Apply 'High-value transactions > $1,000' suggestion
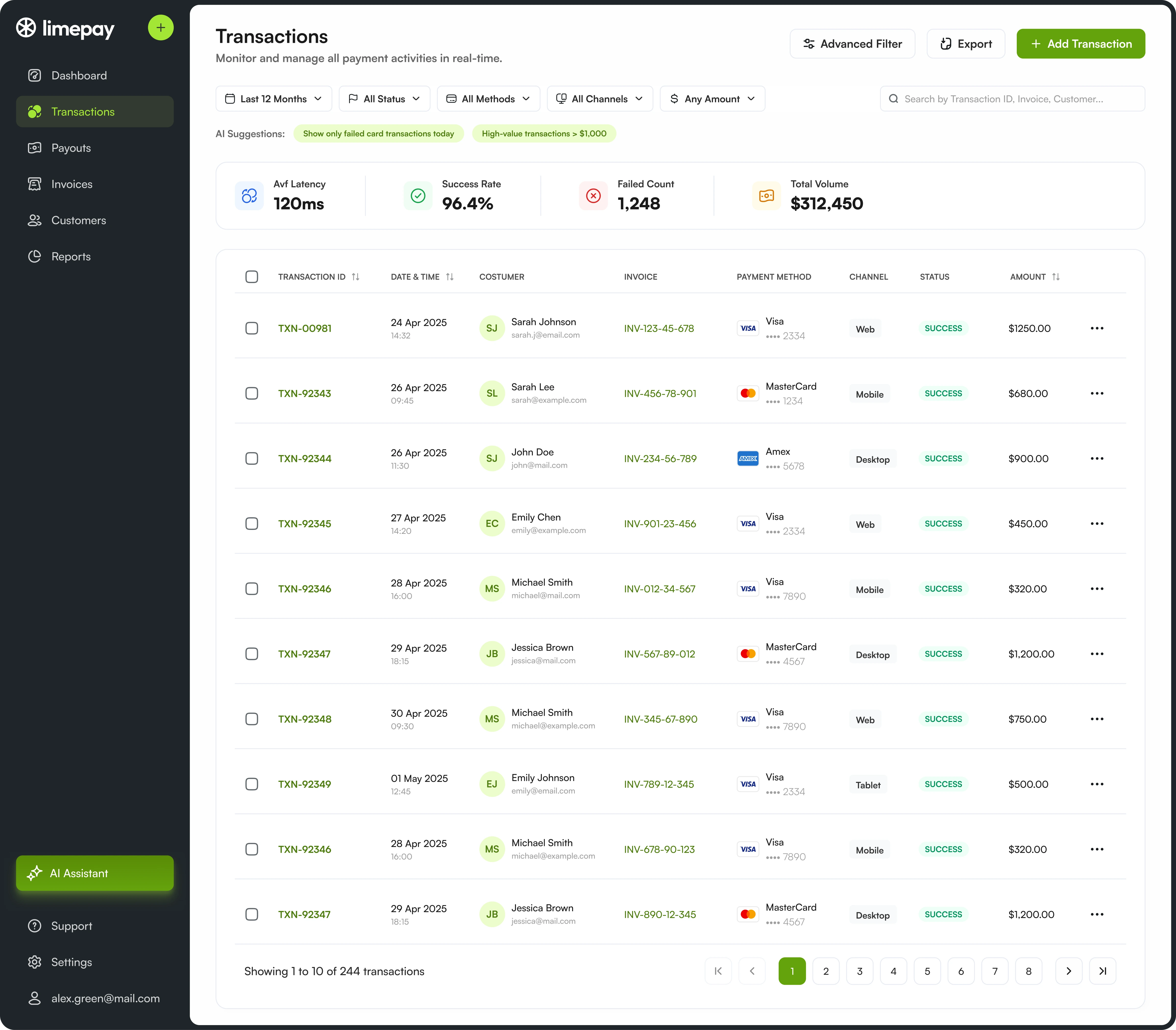The width and height of the screenshot is (1176, 1030). [x=544, y=133]
